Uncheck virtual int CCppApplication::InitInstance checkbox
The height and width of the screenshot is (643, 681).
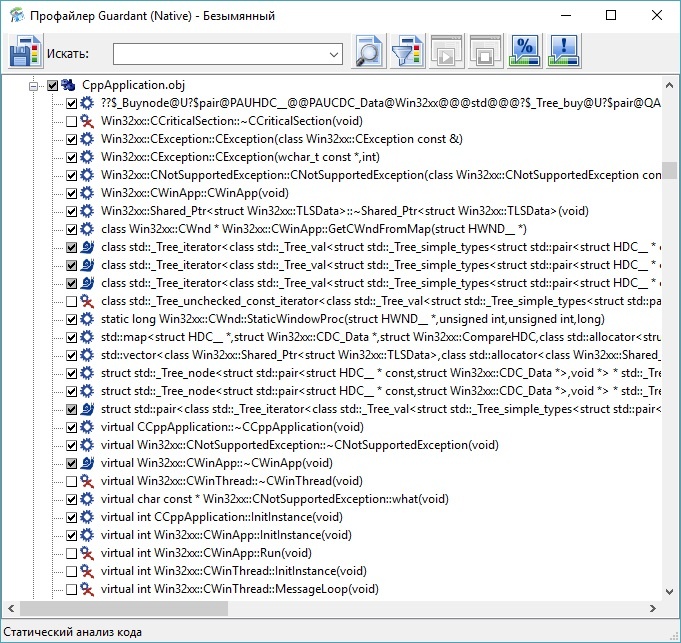[x=71, y=517]
